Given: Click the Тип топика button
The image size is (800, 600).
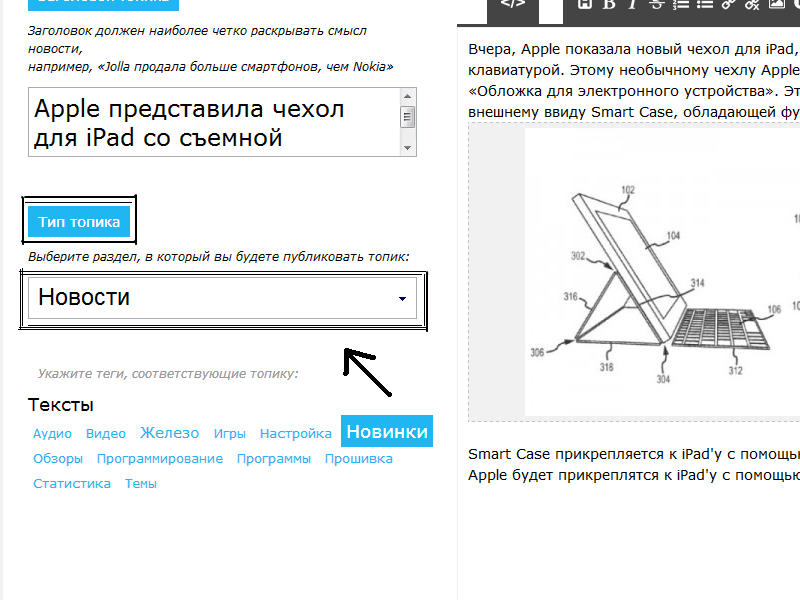Looking at the screenshot, I should pos(79,222).
